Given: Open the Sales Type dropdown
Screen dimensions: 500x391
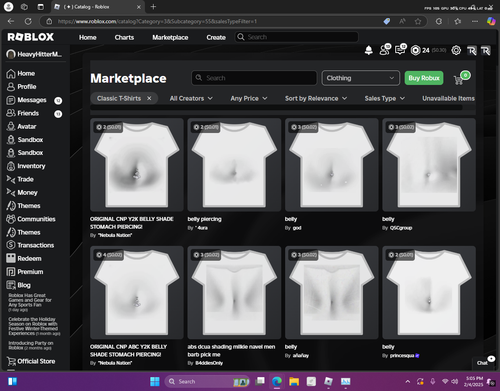Looking at the screenshot, I should 385,98.
